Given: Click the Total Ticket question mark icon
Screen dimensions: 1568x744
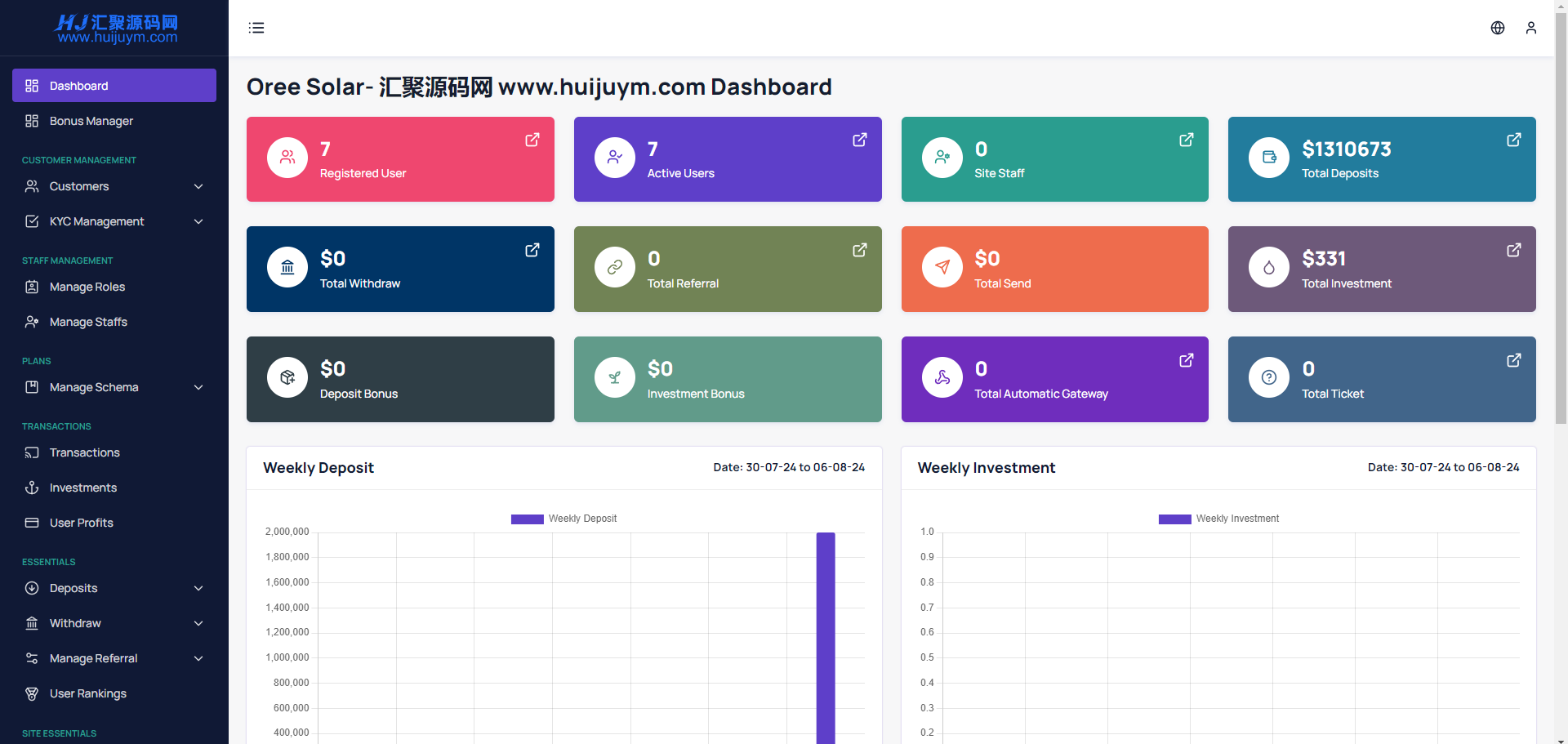Looking at the screenshot, I should (x=1269, y=377).
